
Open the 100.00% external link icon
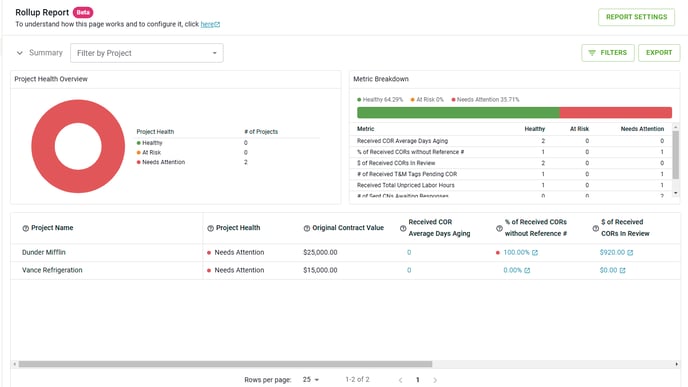tap(535, 253)
